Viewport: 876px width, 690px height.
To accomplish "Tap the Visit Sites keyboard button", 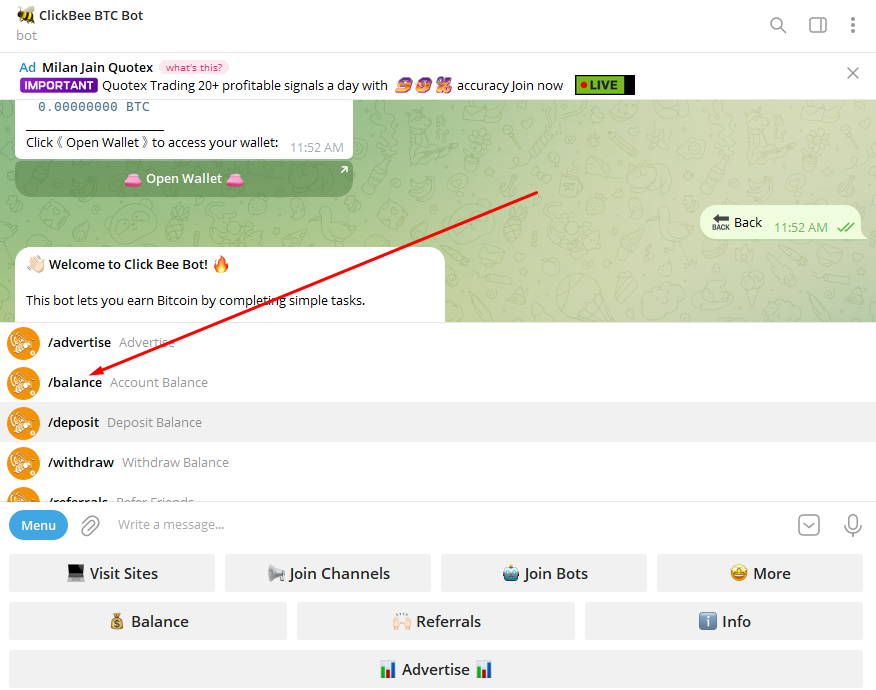I will (x=112, y=573).
